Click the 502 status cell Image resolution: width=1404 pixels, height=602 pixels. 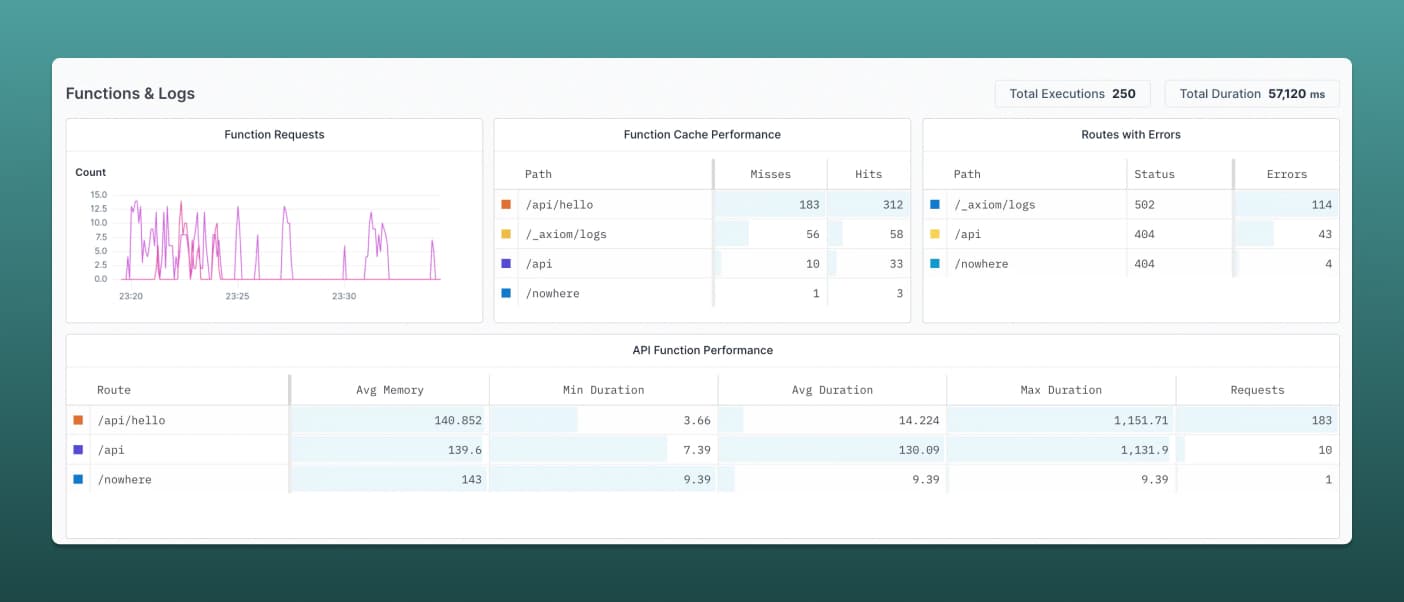click(x=1144, y=204)
